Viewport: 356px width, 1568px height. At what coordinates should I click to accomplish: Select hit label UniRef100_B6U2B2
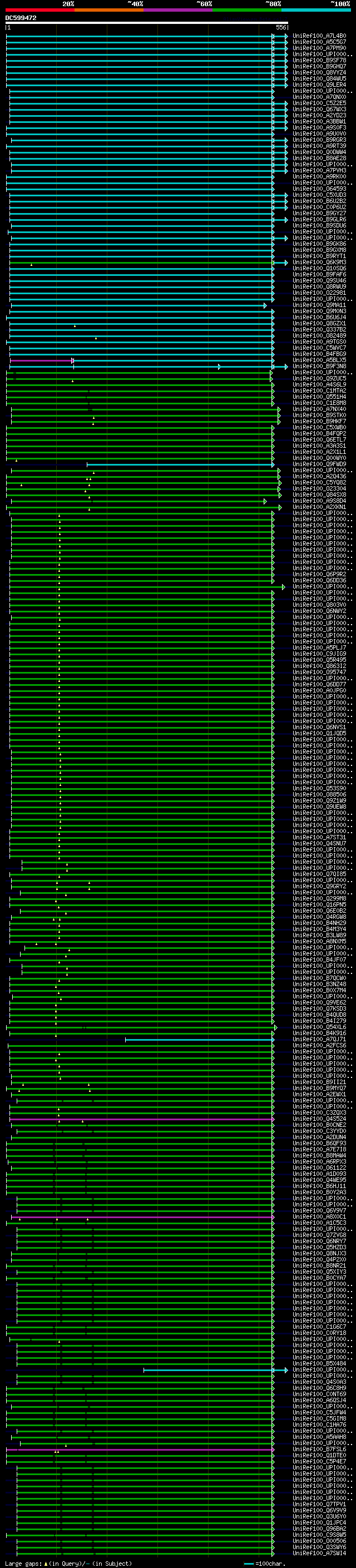tap(319, 201)
